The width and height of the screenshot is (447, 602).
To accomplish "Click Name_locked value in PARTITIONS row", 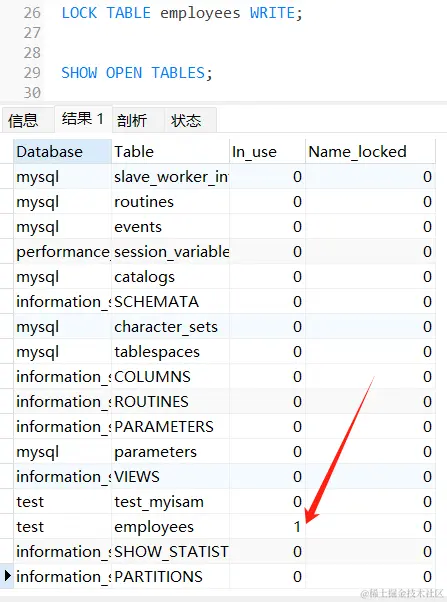I will 371,576.
